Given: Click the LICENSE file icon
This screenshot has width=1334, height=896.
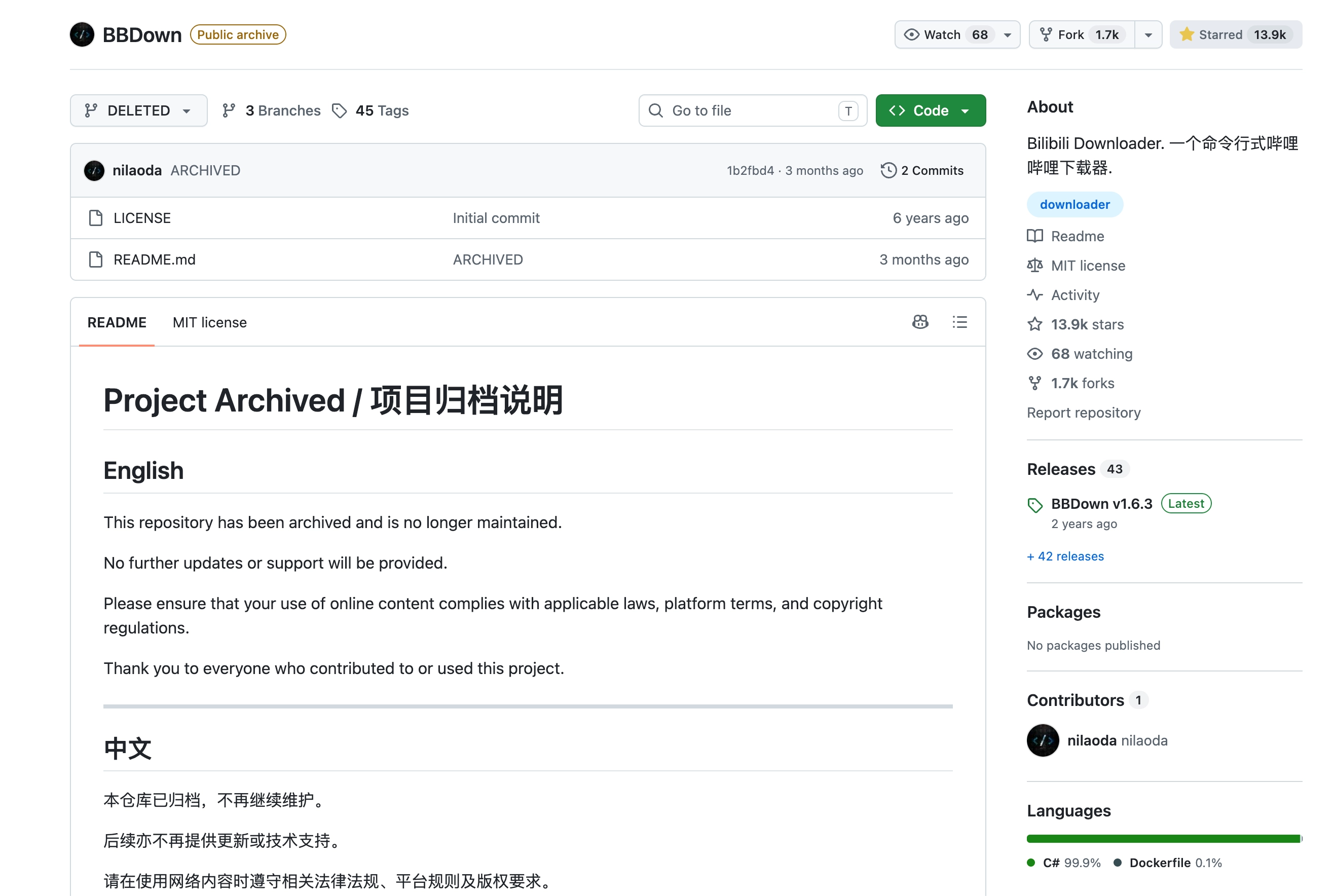Looking at the screenshot, I should coord(96,218).
